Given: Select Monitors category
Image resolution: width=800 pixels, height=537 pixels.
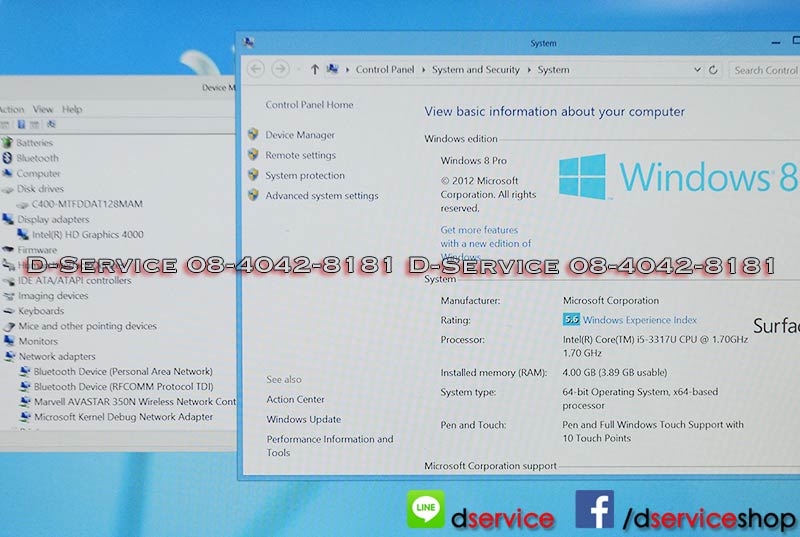Looking at the screenshot, I should [x=38, y=341].
